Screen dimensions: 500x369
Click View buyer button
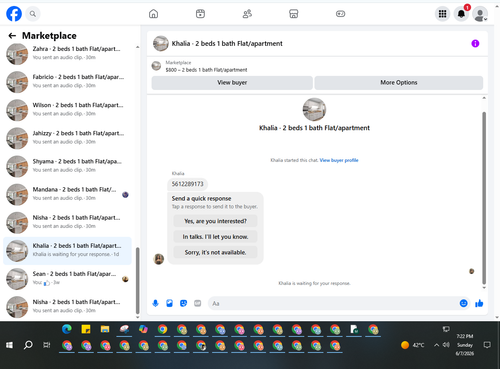point(232,83)
